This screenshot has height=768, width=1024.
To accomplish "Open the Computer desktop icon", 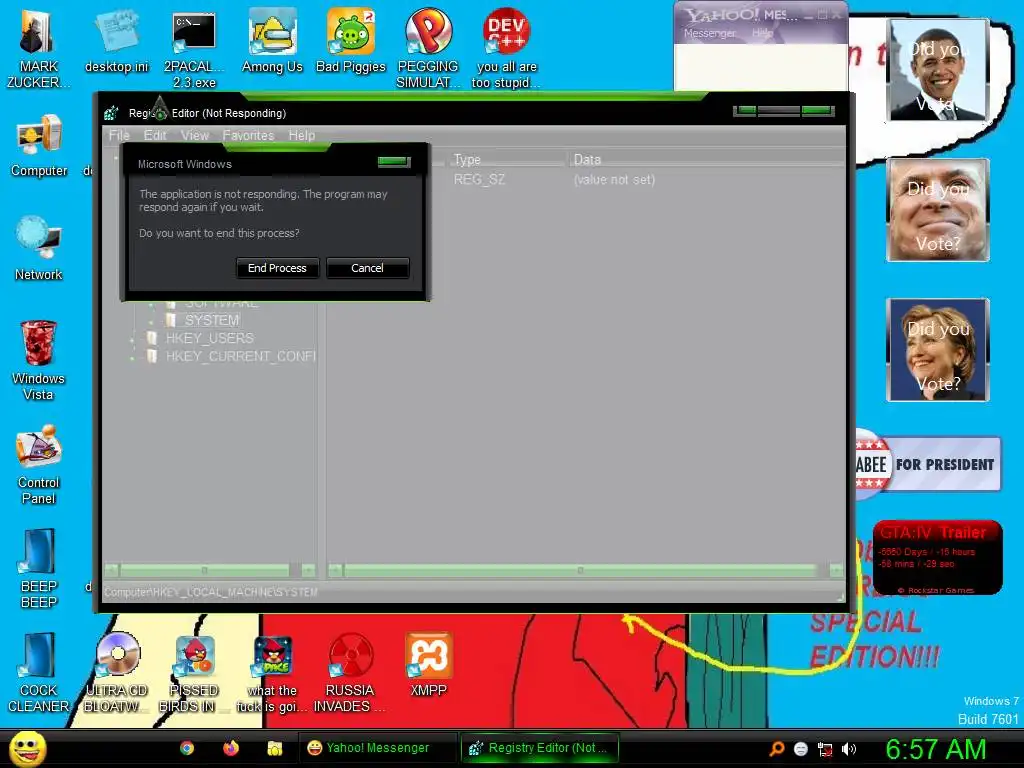I will pyautogui.click(x=39, y=145).
